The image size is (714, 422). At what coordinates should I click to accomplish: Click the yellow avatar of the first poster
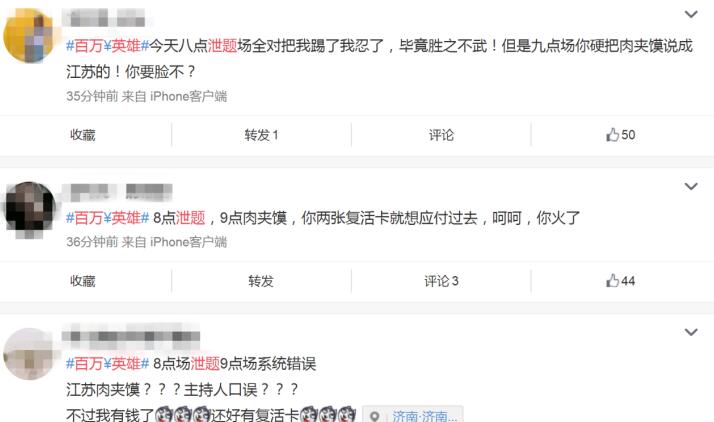click(x=29, y=36)
